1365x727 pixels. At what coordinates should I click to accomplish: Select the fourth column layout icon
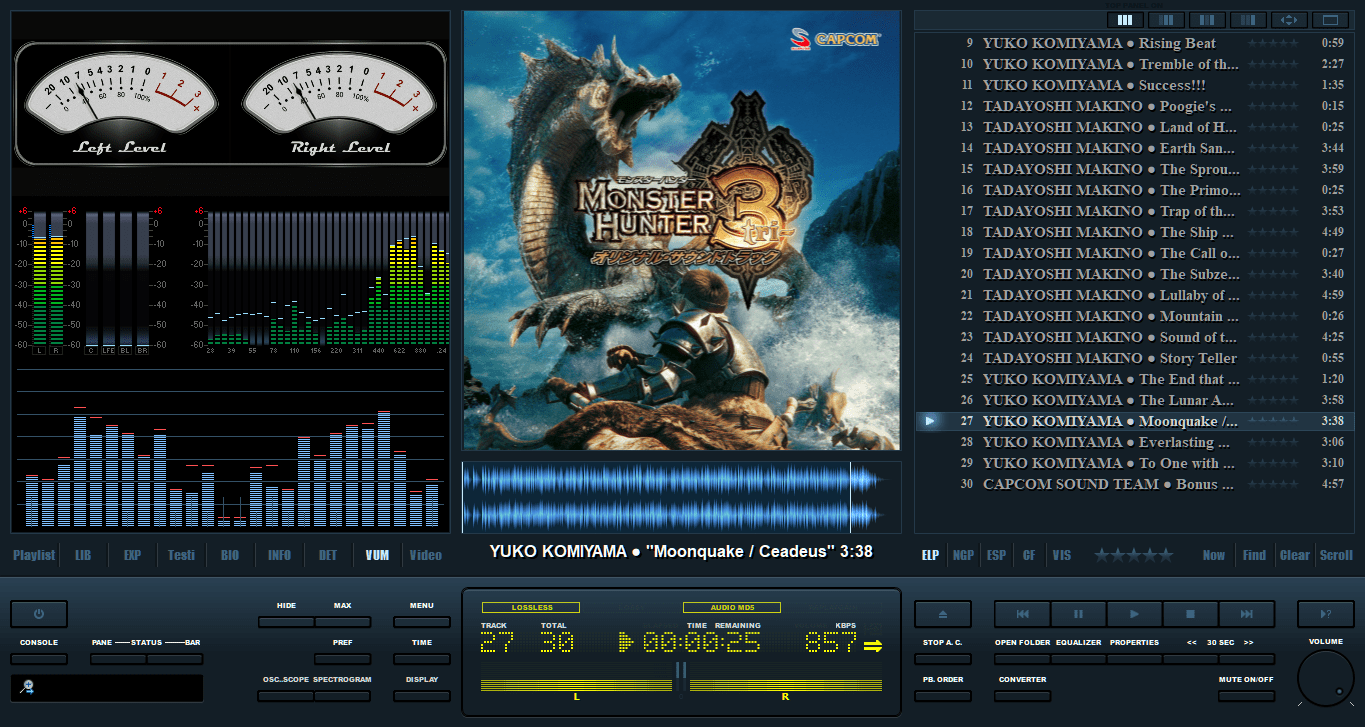(1248, 19)
